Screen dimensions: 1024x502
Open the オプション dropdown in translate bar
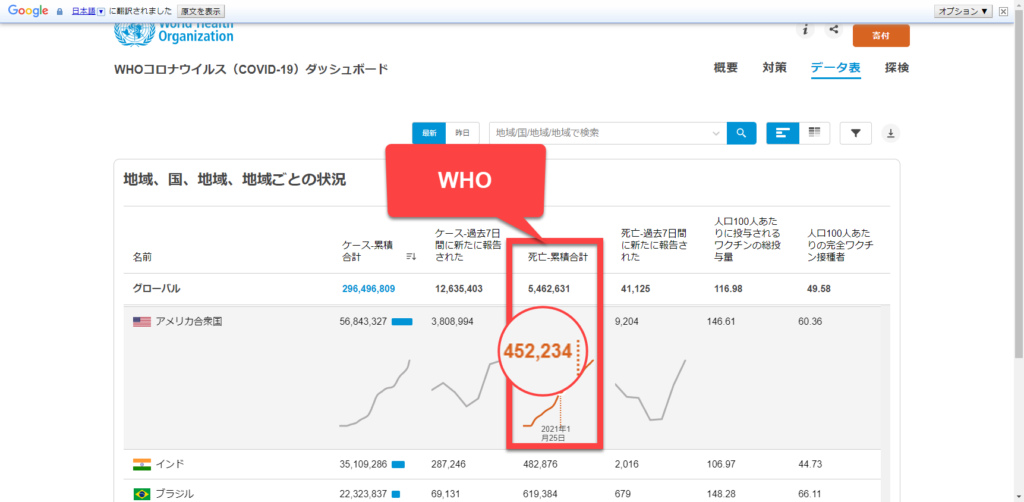pos(964,10)
